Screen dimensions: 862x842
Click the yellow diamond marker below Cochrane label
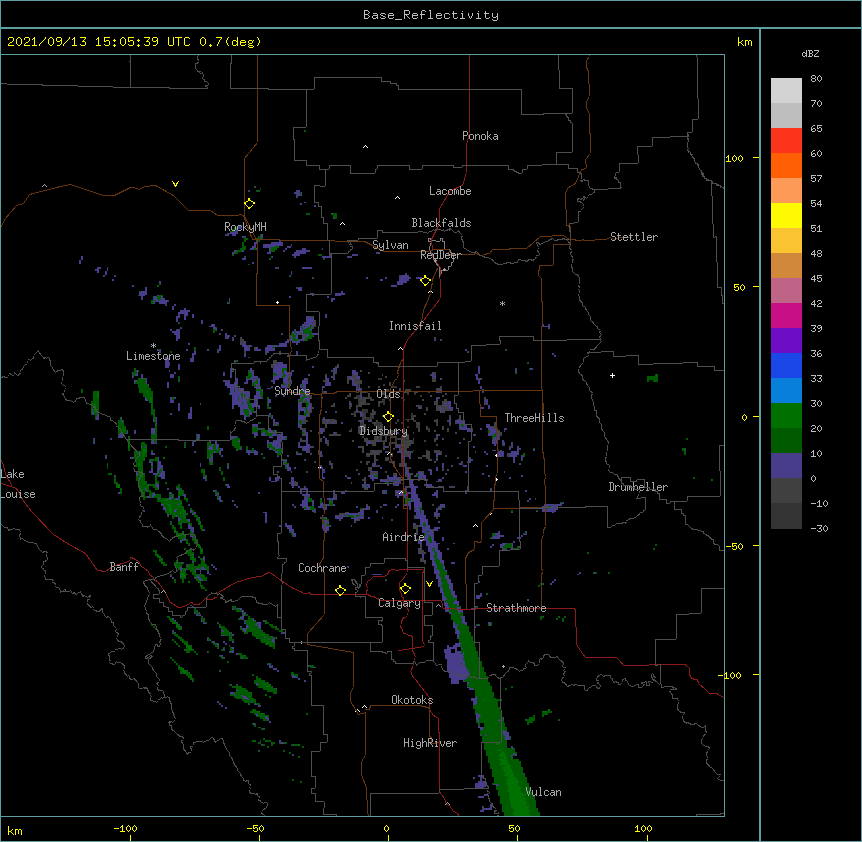click(x=340, y=590)
